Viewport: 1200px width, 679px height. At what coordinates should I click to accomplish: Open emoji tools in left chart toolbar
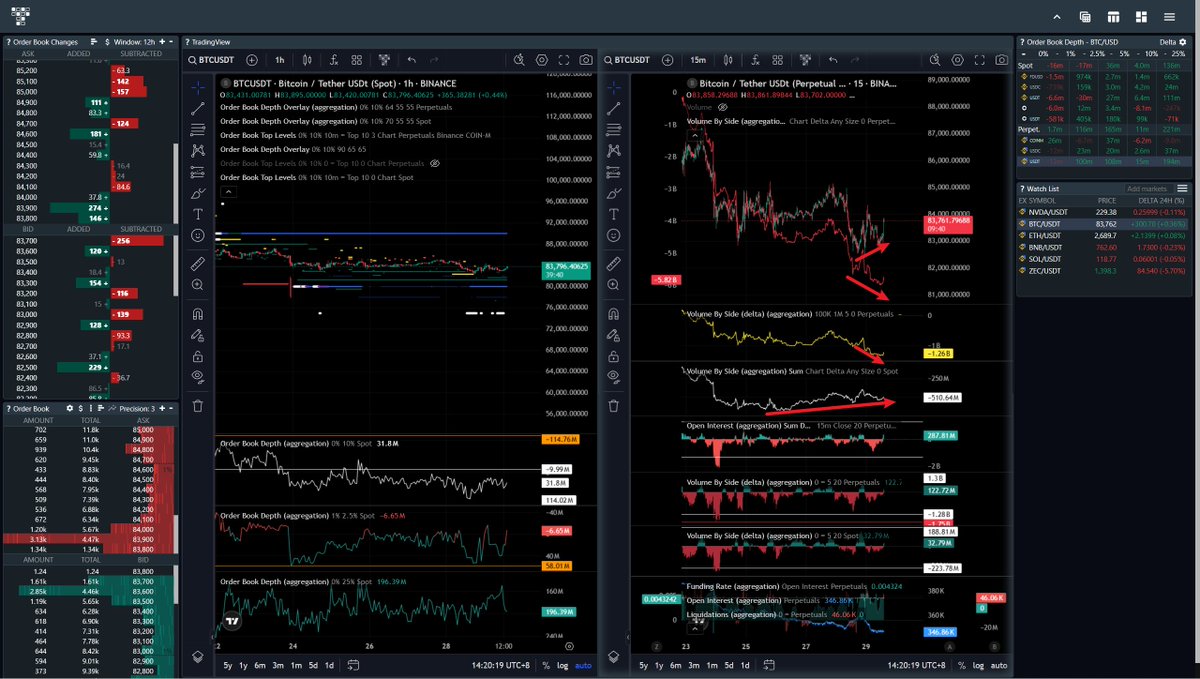tap(198, 235)
